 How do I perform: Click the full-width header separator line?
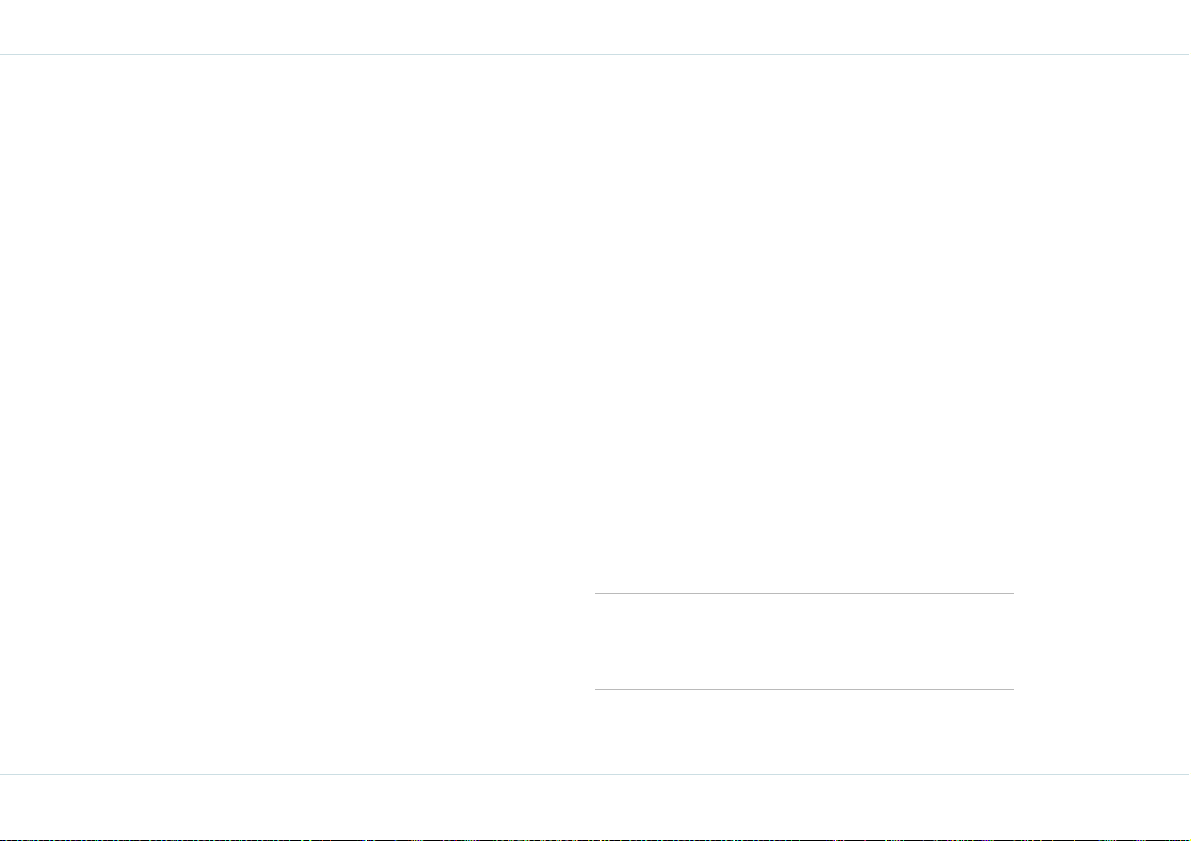click(596, 55)
